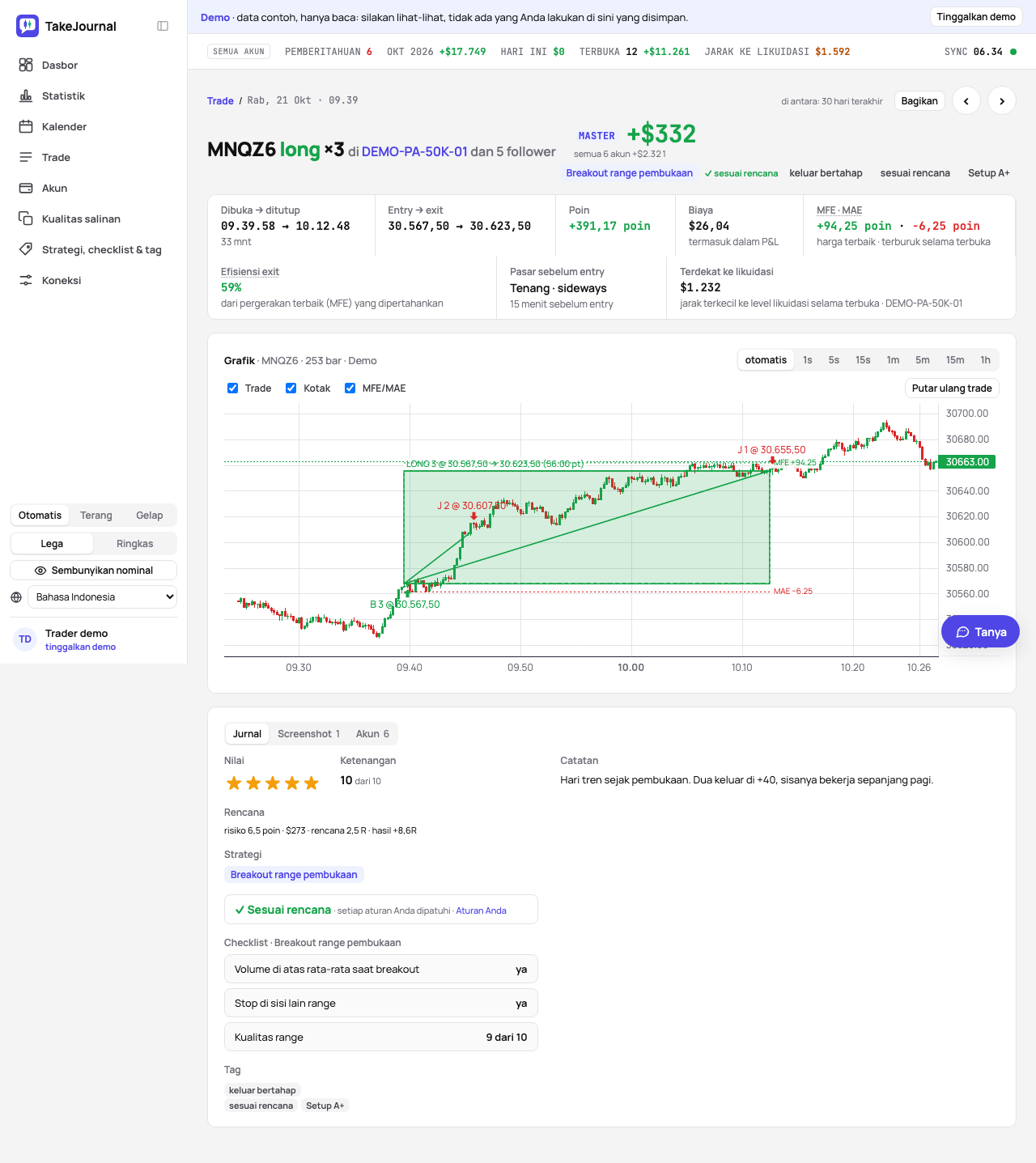The width and height of the screenshot is (1036, 1163).
Task: Go to next trade with right chevron
Action: (x=1002, y=101)
